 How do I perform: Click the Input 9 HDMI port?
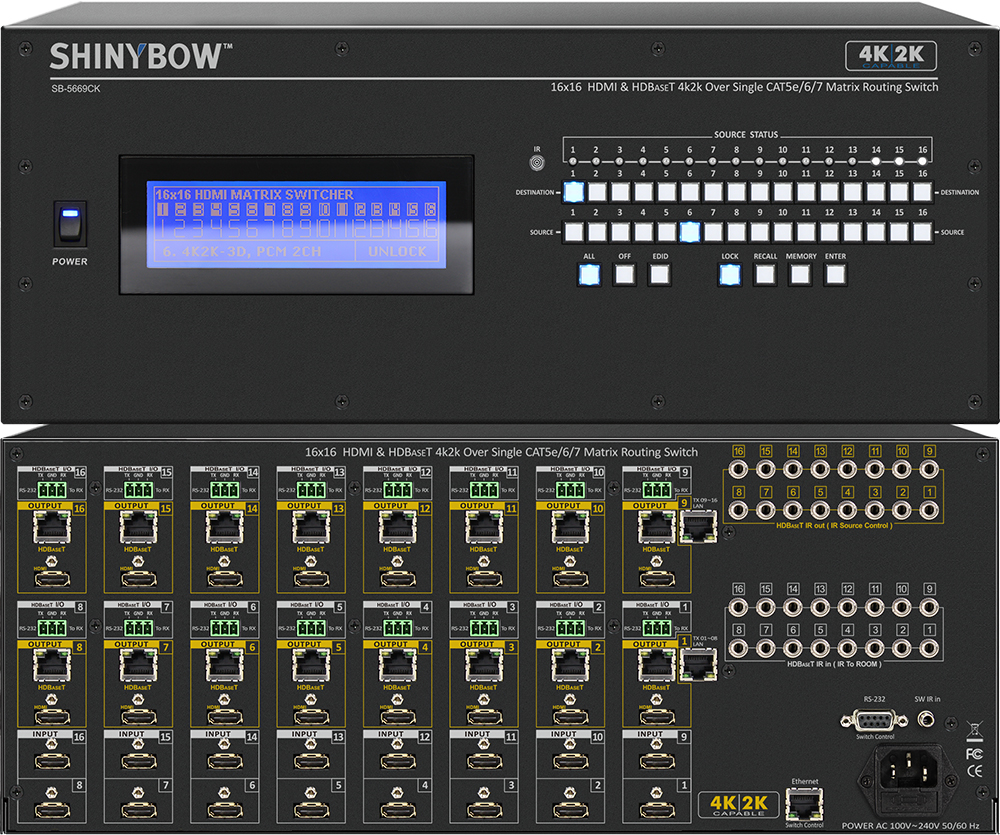click(657, 761)
